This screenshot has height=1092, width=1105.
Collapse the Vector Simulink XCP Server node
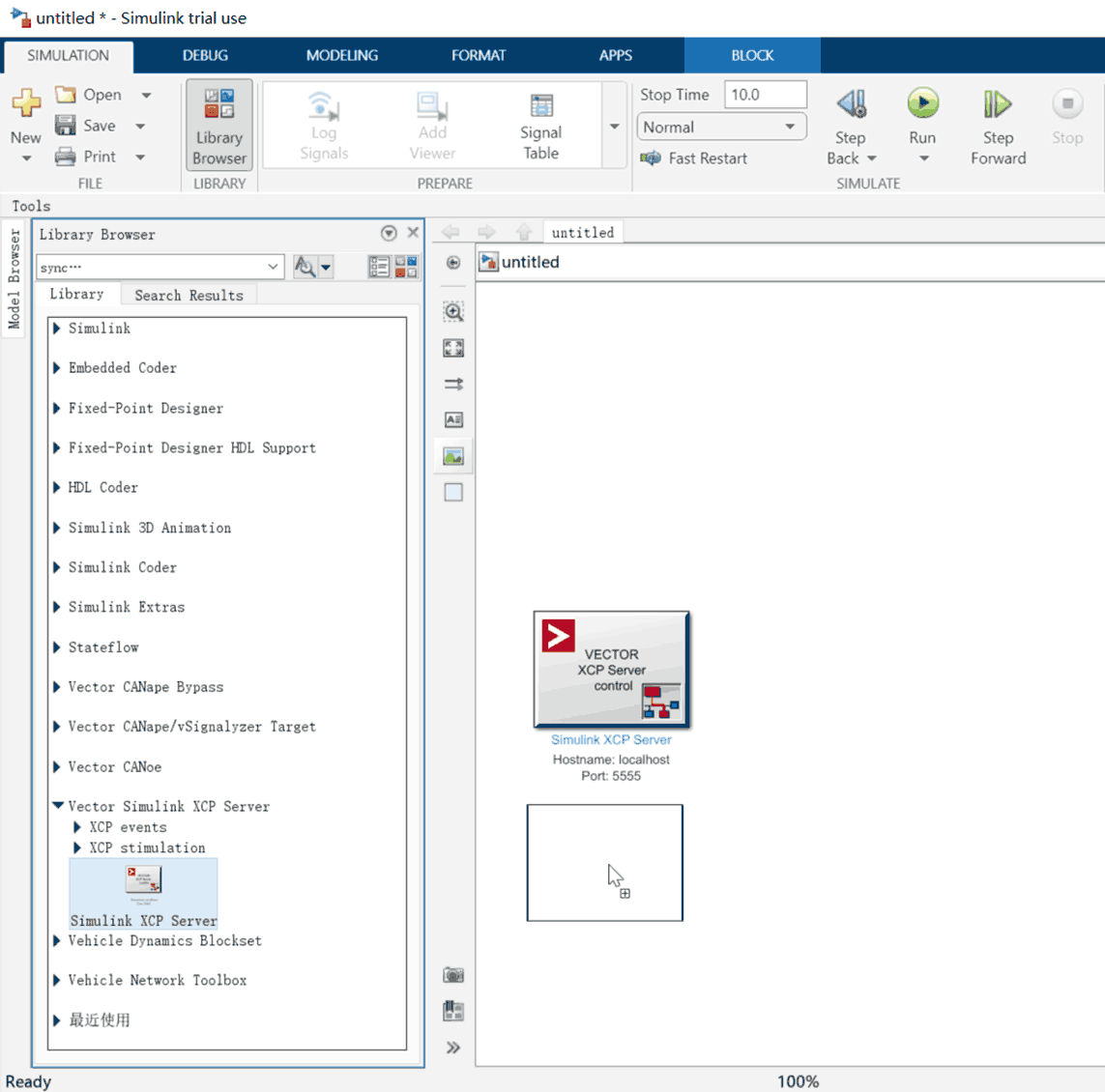[58, 806]
